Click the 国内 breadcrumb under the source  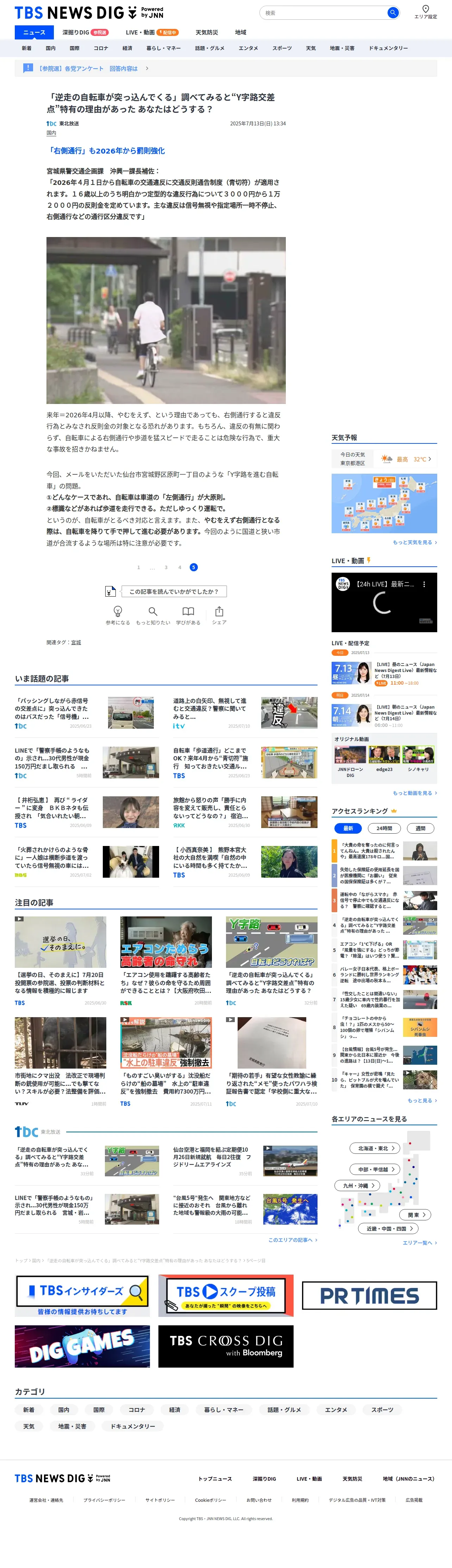tap(52, 133)
